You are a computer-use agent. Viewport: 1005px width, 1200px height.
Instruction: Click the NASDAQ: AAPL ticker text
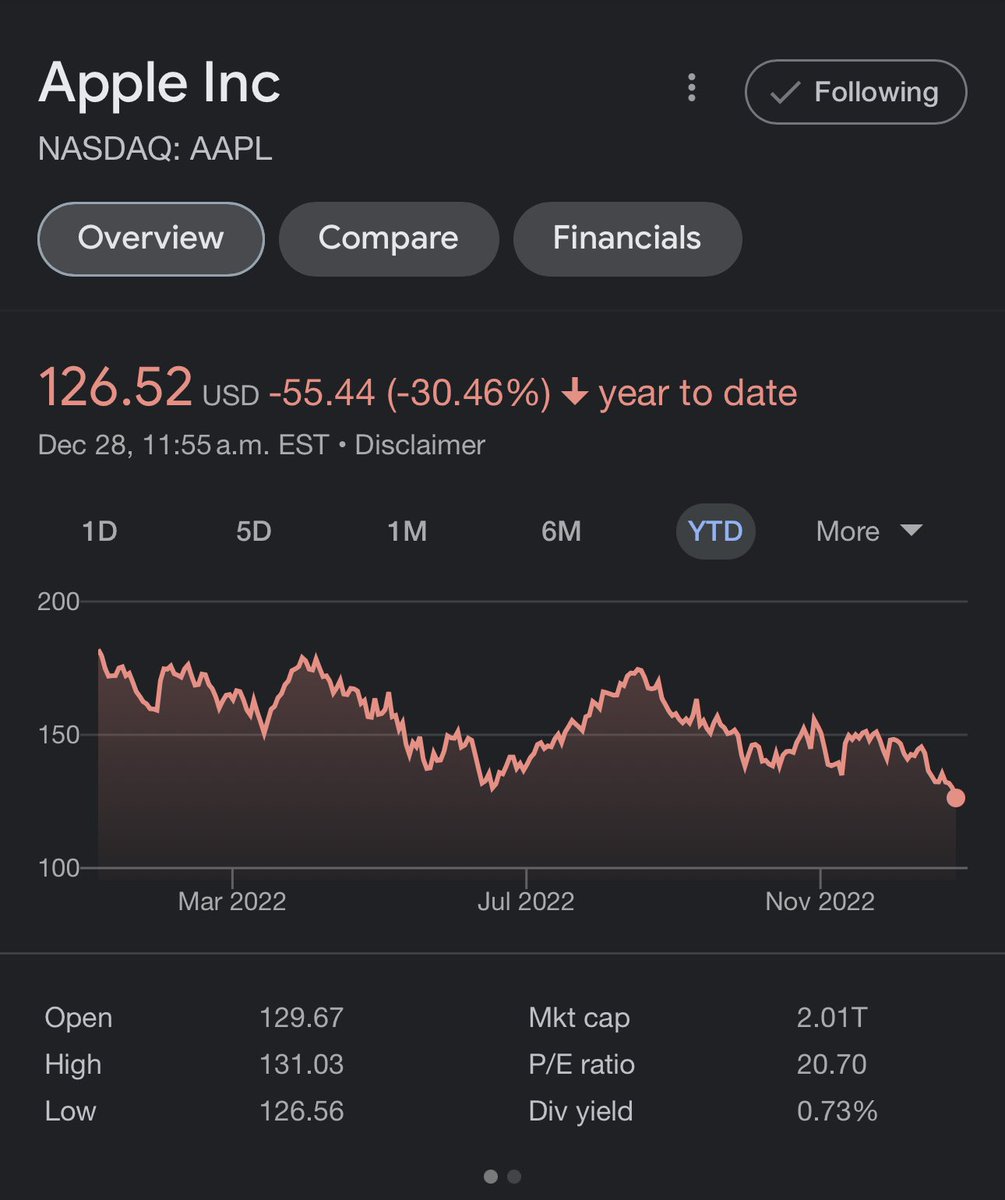pyautogui.click(x=155, y=150)
